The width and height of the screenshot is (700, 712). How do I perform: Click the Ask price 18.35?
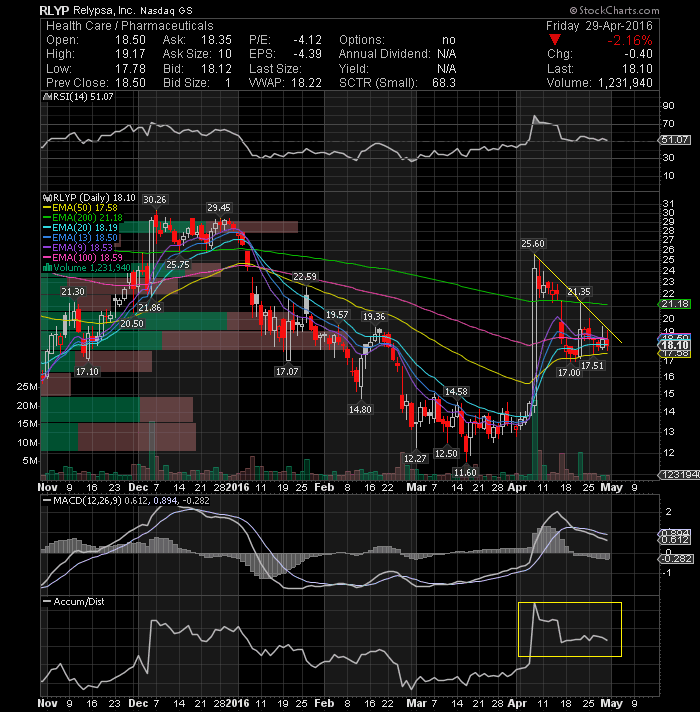pos(217,40)
